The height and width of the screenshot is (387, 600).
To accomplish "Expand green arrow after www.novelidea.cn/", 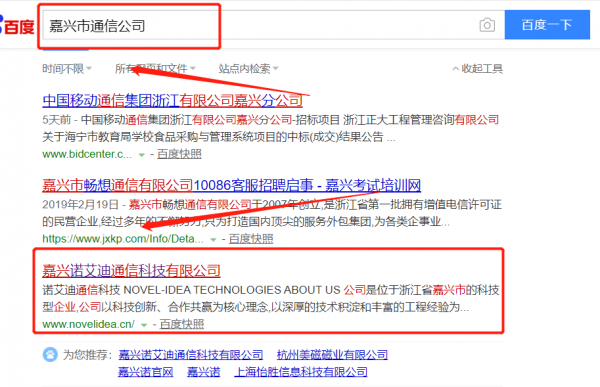I will point(144,325).
